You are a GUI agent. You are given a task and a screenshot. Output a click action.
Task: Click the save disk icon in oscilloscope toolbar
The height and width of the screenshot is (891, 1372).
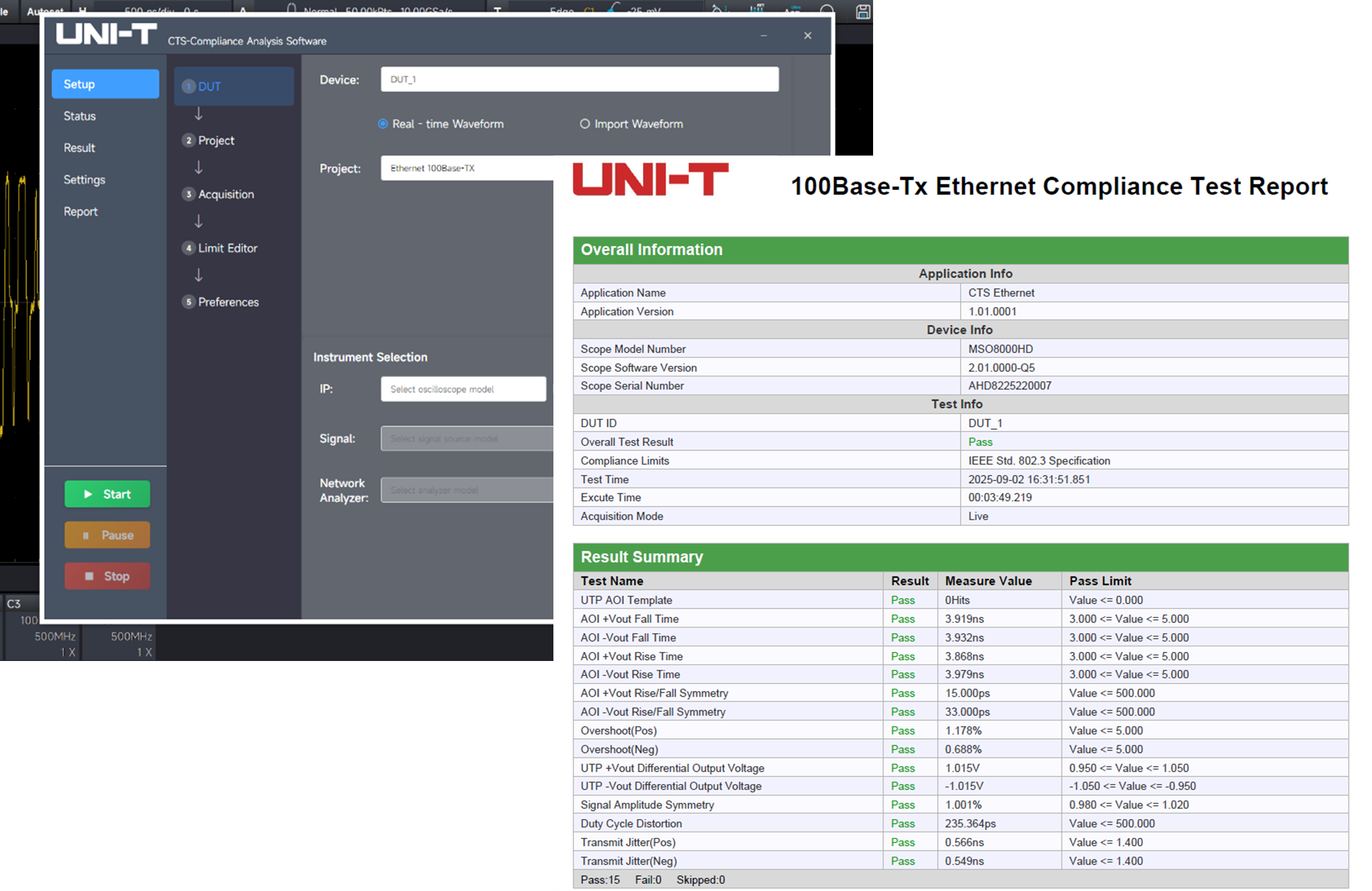[863, 11]
